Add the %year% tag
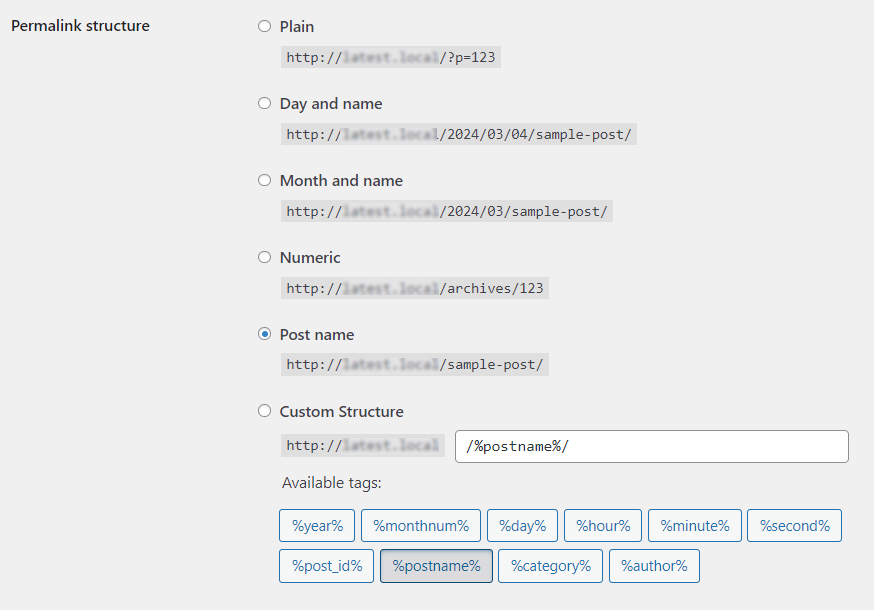This screenshot has width=874, height=610. tap(317, 525)
